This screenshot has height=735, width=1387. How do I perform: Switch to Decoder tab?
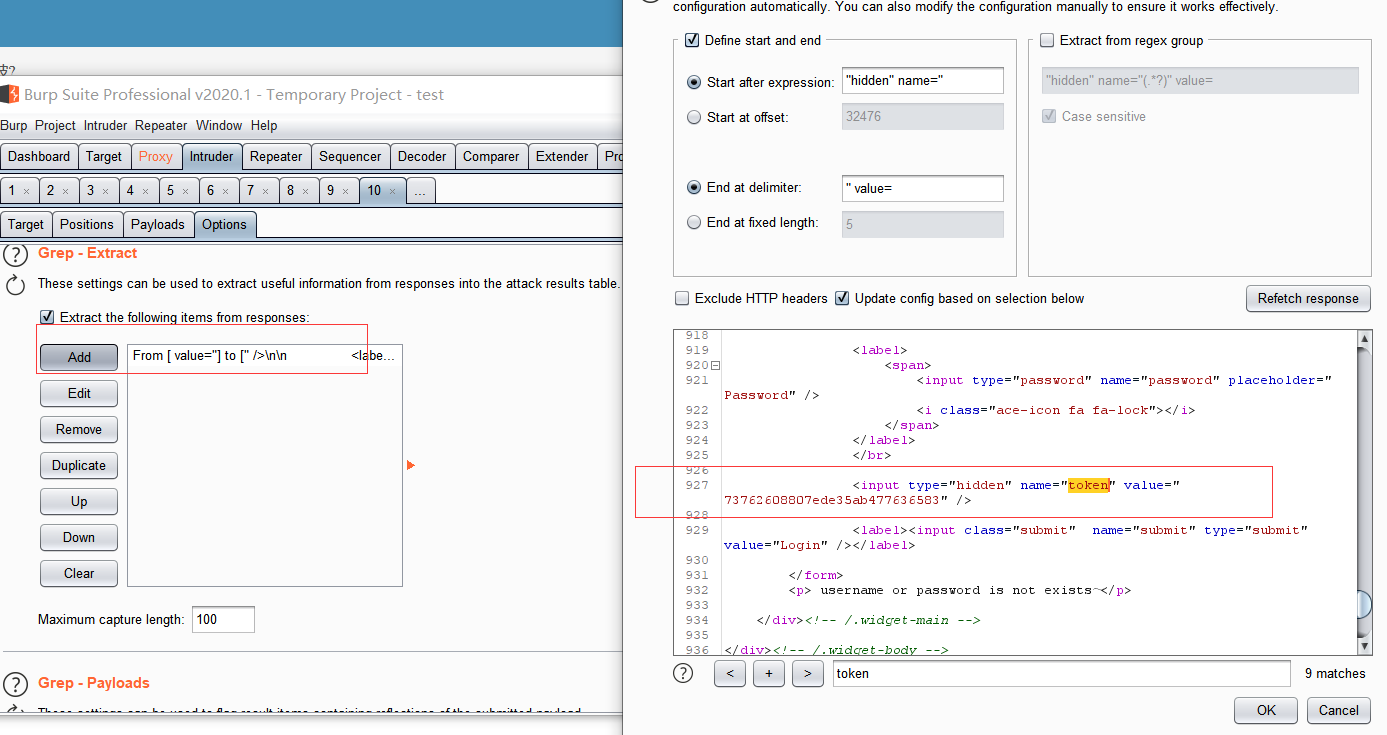pyautogui.click(x=422, y=157)
